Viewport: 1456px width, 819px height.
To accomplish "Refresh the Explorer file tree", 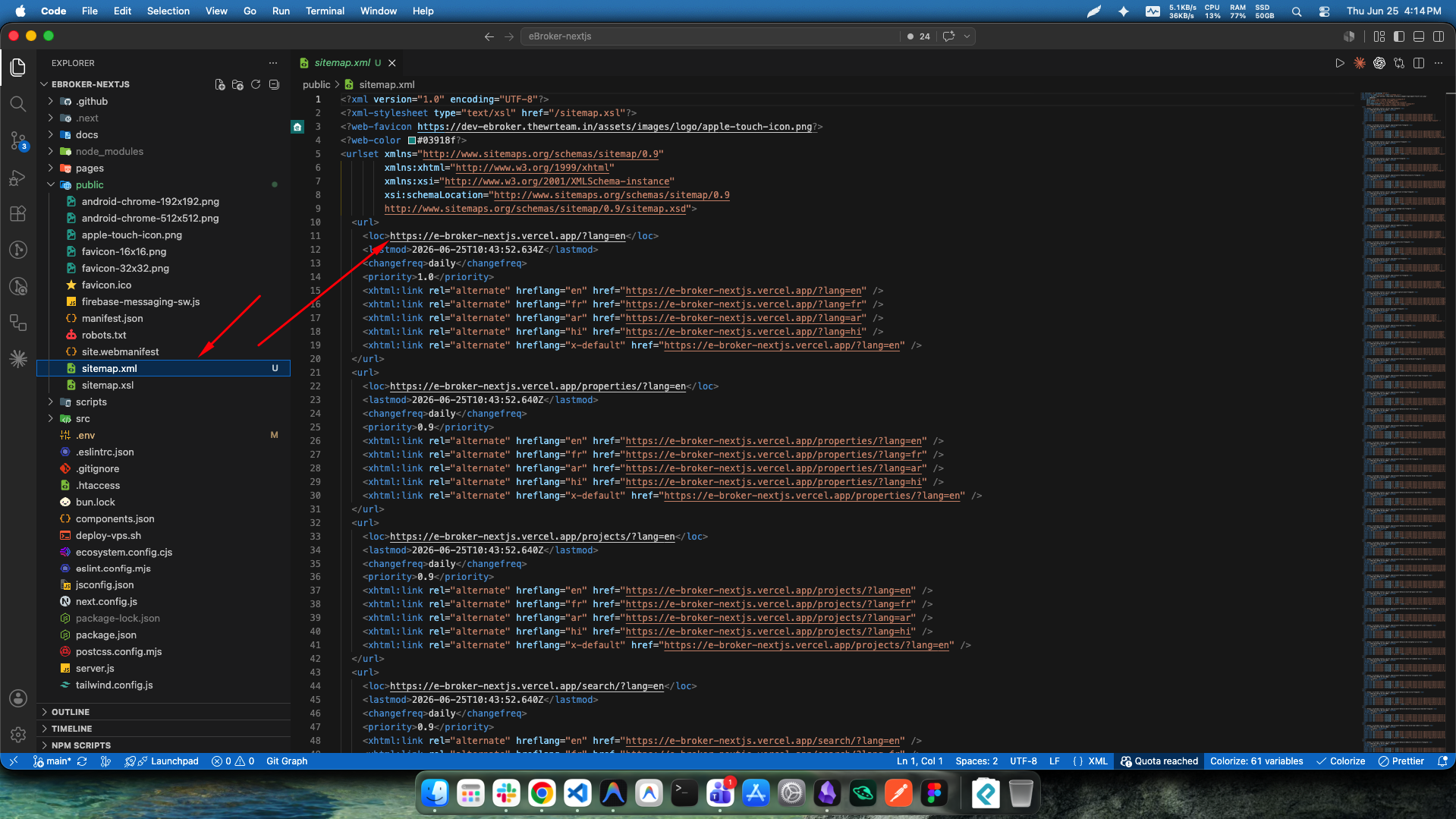I will [x=256, y=84].
